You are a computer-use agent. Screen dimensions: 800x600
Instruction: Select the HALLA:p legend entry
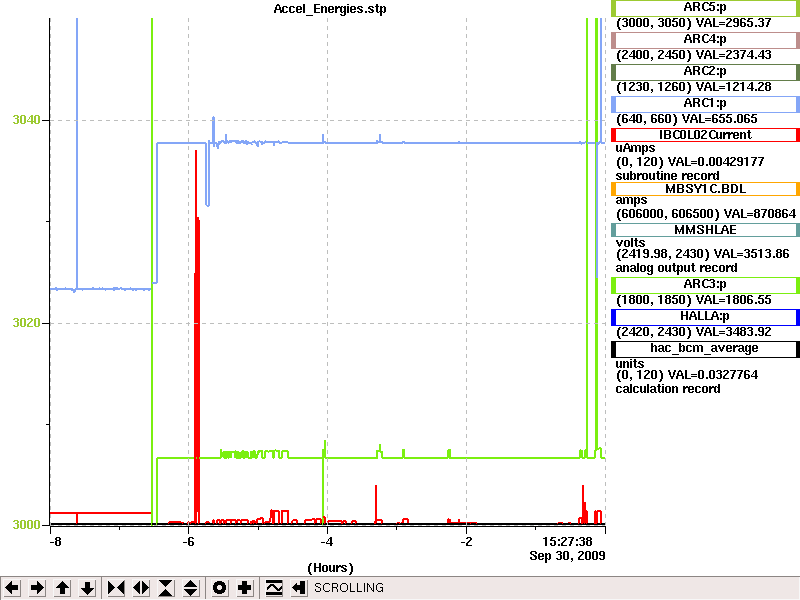pos(705,317)
